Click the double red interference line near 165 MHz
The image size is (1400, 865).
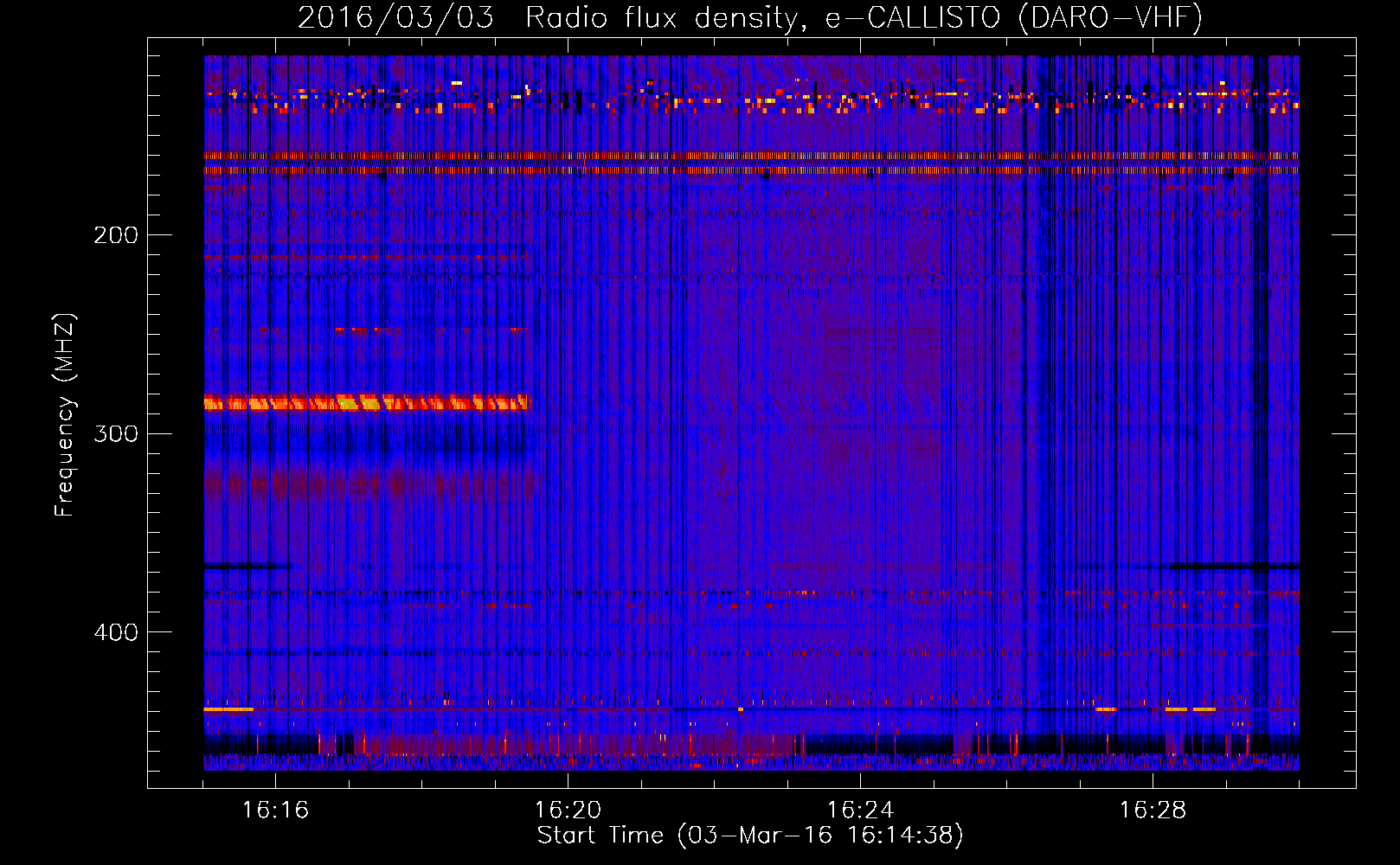[751, 163]
